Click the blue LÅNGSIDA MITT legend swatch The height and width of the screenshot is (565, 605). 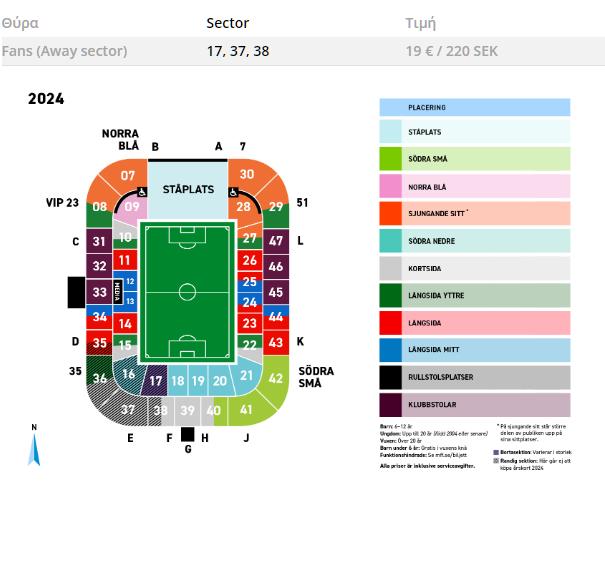point(390,350)
